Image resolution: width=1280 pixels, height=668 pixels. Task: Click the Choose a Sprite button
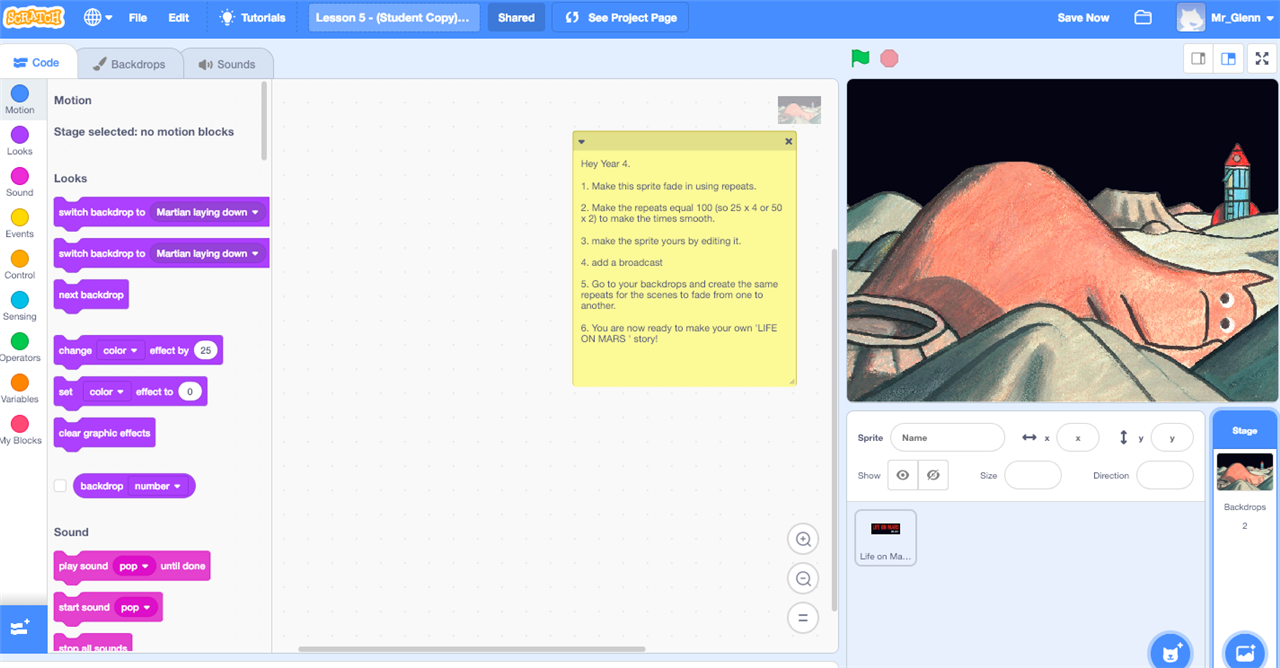coord(1171,652)
